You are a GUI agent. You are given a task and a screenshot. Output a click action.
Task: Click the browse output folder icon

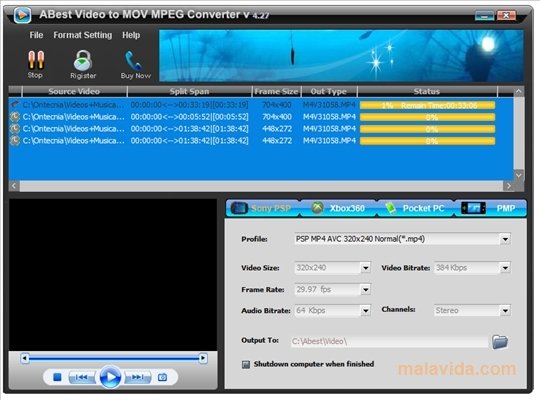[500, 341]
